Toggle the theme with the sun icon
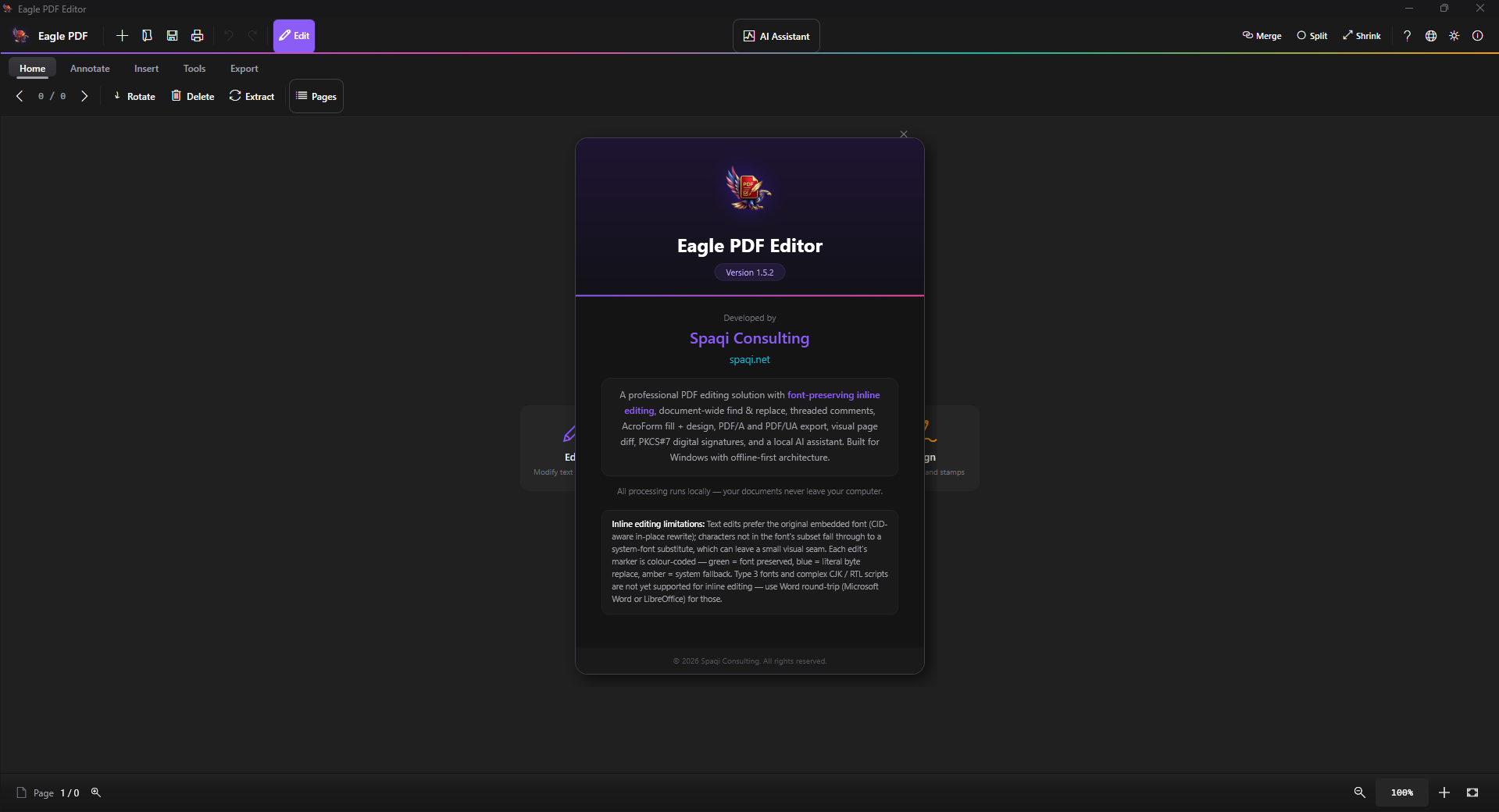The image size is (1499, 812). coord(1454,36)
